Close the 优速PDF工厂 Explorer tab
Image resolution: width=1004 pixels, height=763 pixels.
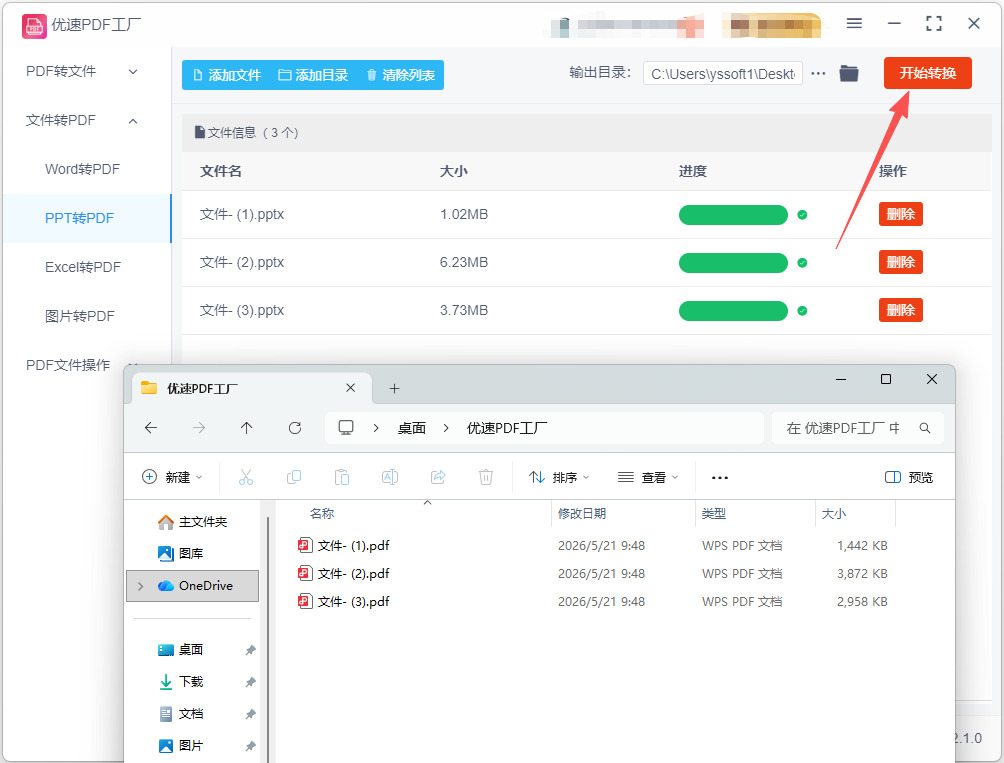(350, 388)
